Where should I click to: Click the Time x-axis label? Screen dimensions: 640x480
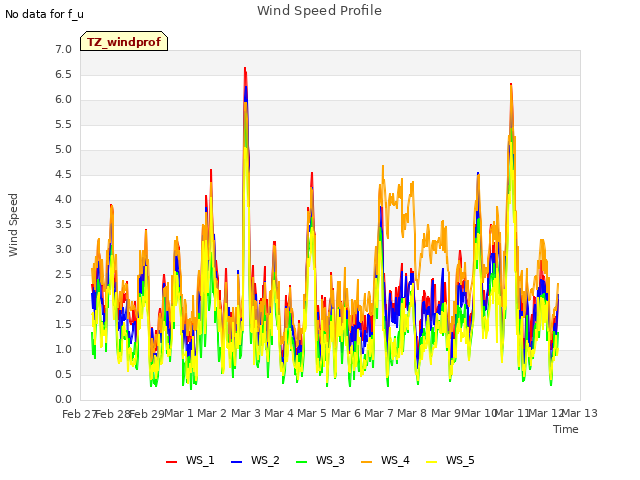566,429
